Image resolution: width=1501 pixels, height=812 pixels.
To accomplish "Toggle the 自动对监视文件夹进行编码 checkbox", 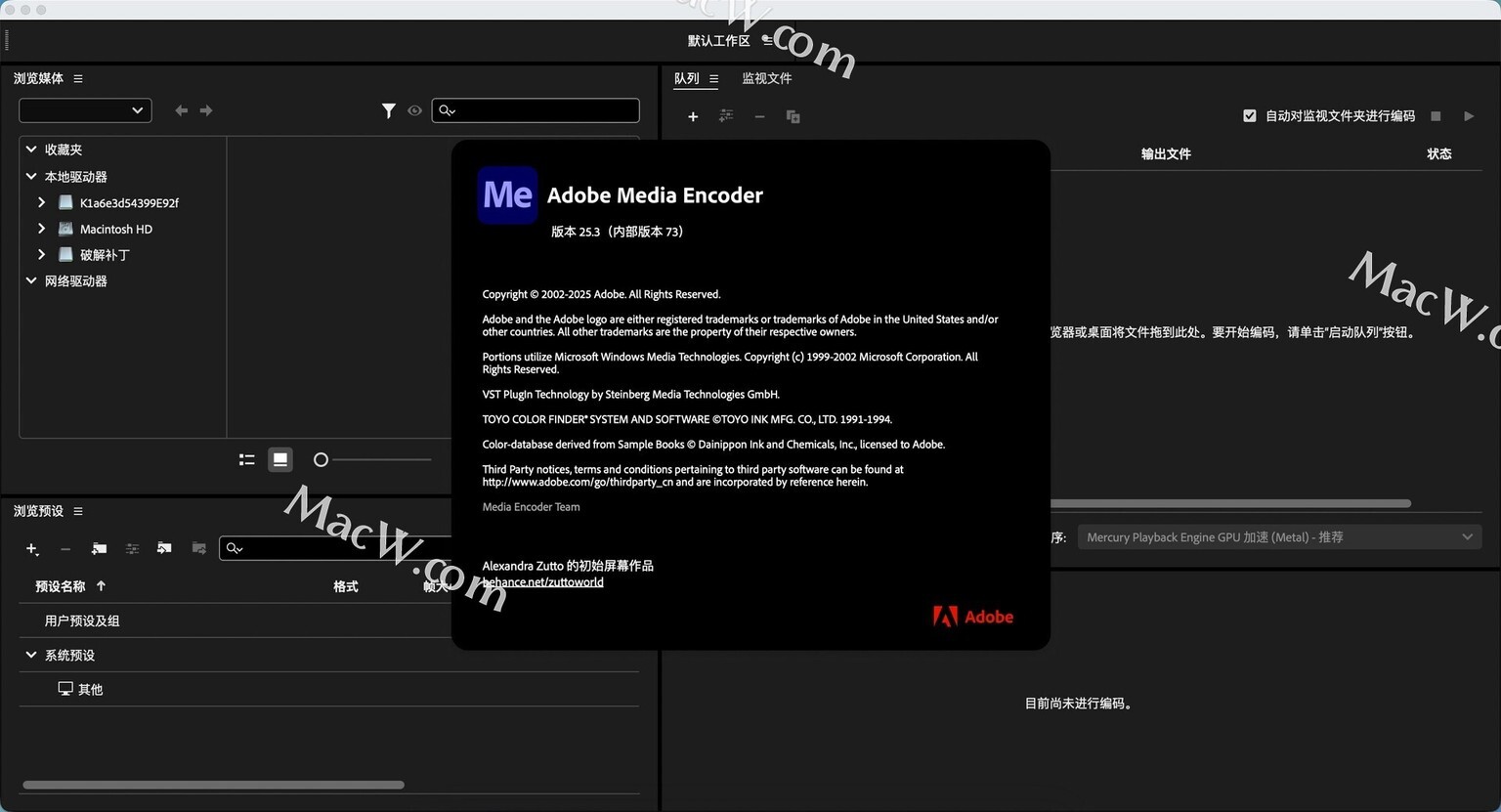I will pyautogui.click(x=1250, y=115).
